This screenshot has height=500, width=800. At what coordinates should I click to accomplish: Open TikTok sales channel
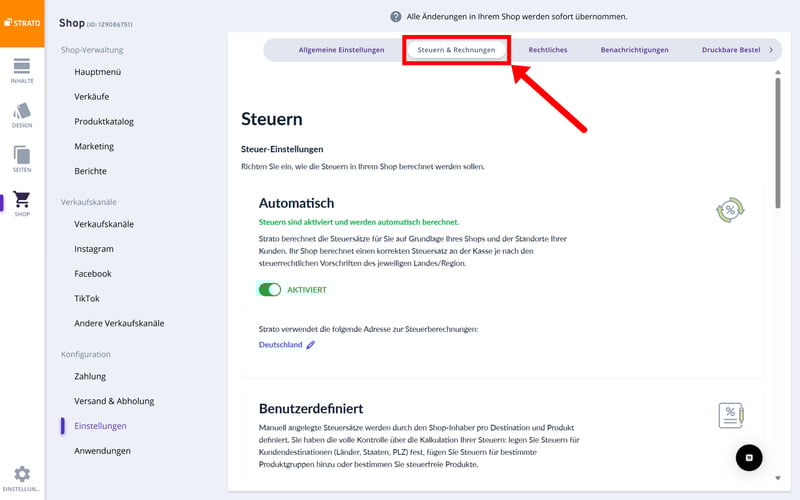pos(87,298)
